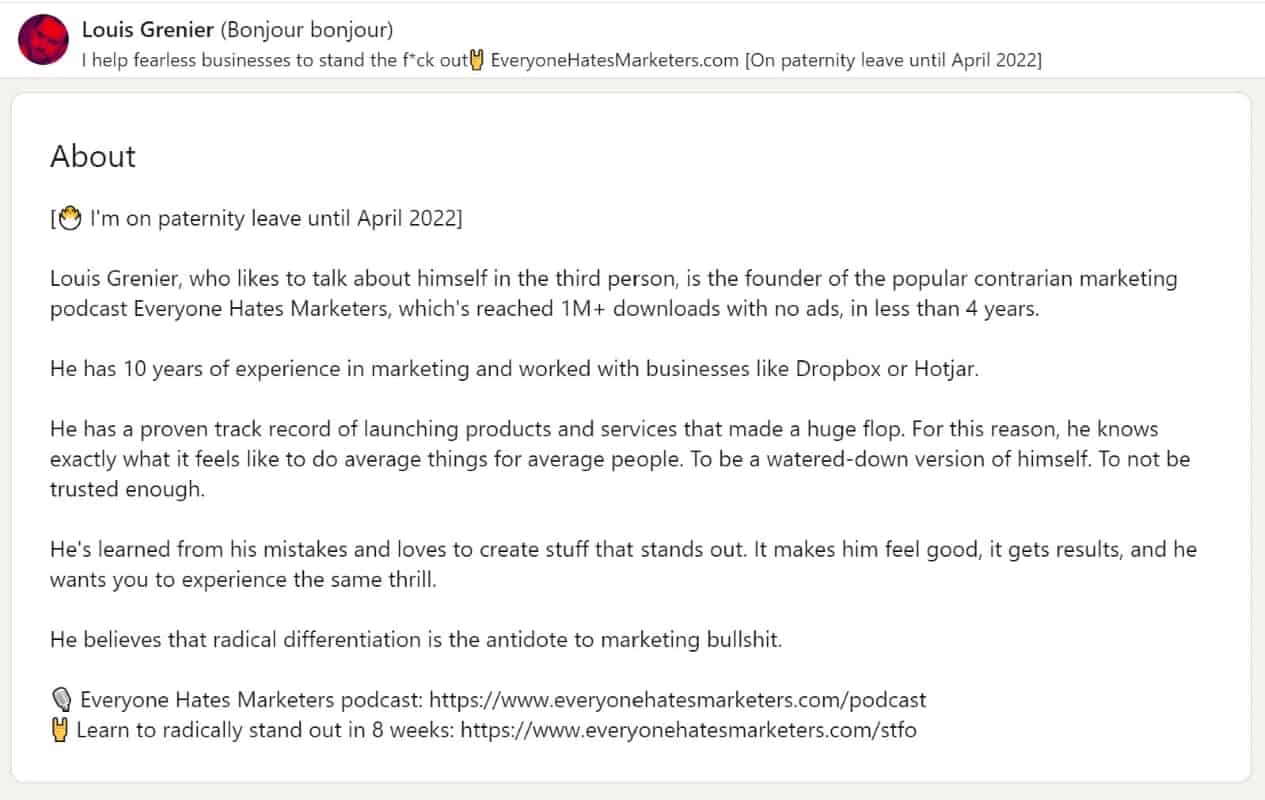This screenshot has width=1265, height=800.
Task: Open the everyonehatesmarketers.com/stfo URL
Action: [688, 730]
